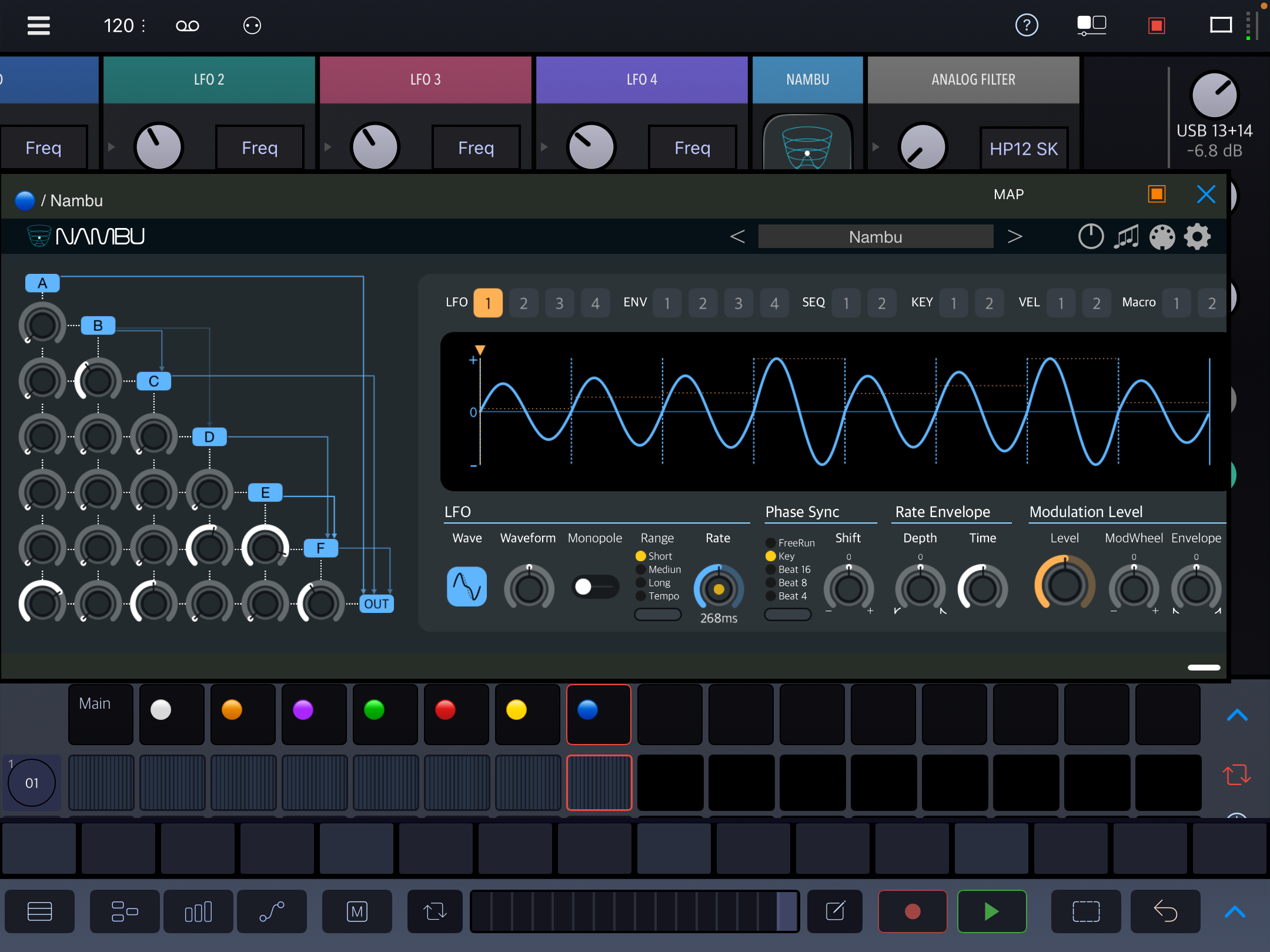Click the OUT block

(376, 604)
